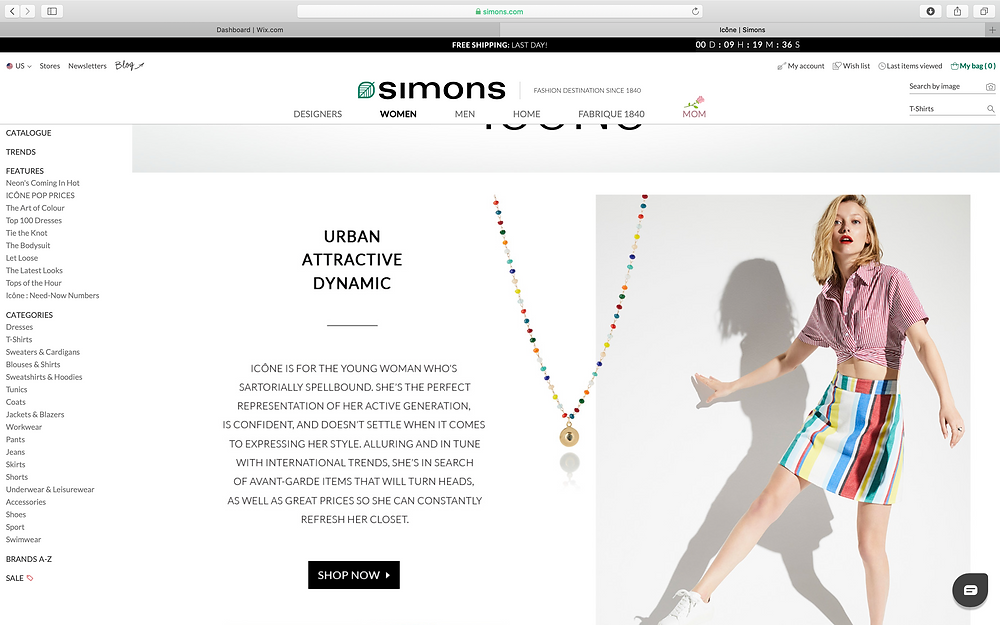Image resolution: width=1000 pixels, height=625 pixels.
Task: Click the magnifying glass search icon
Action: click(x=990, y=109)
